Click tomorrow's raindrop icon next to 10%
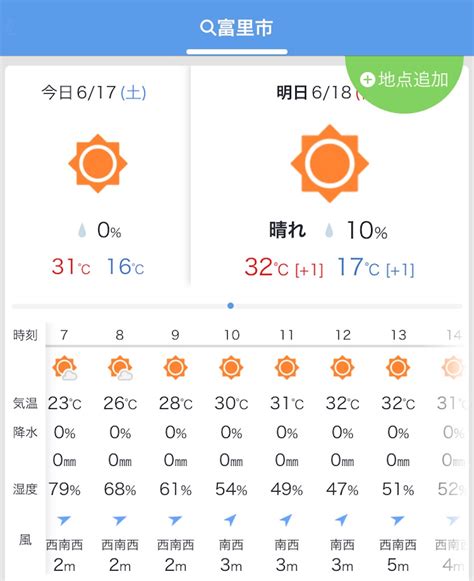The height and width of the screenshot is (581, 474). (x=329, y=230)
